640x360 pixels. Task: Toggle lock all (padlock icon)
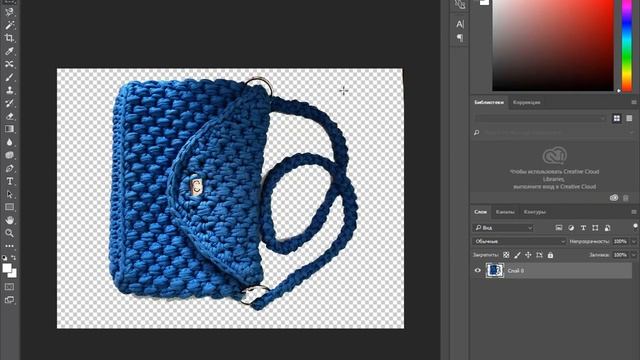(x=550, y=255)
